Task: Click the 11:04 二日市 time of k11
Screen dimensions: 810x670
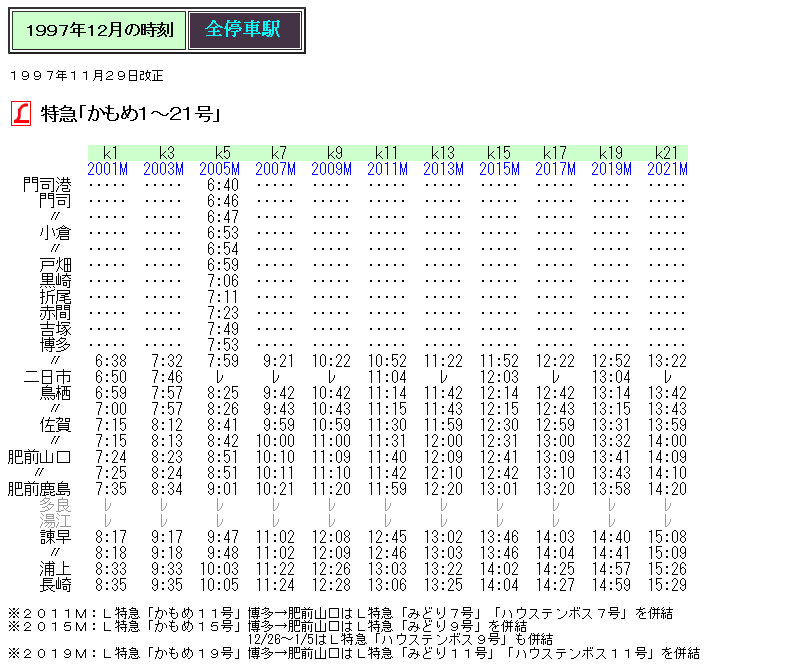Action: (x=387, y=377)
